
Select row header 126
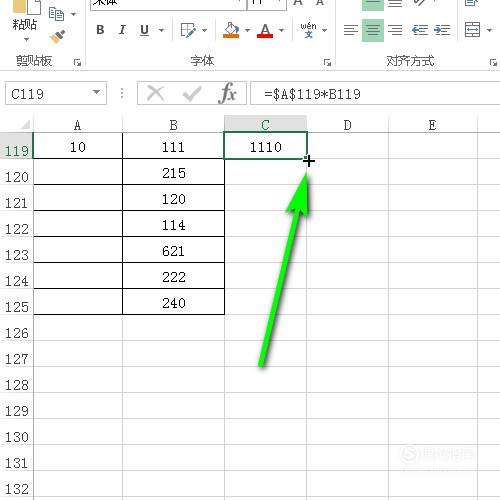click(17, 328)
